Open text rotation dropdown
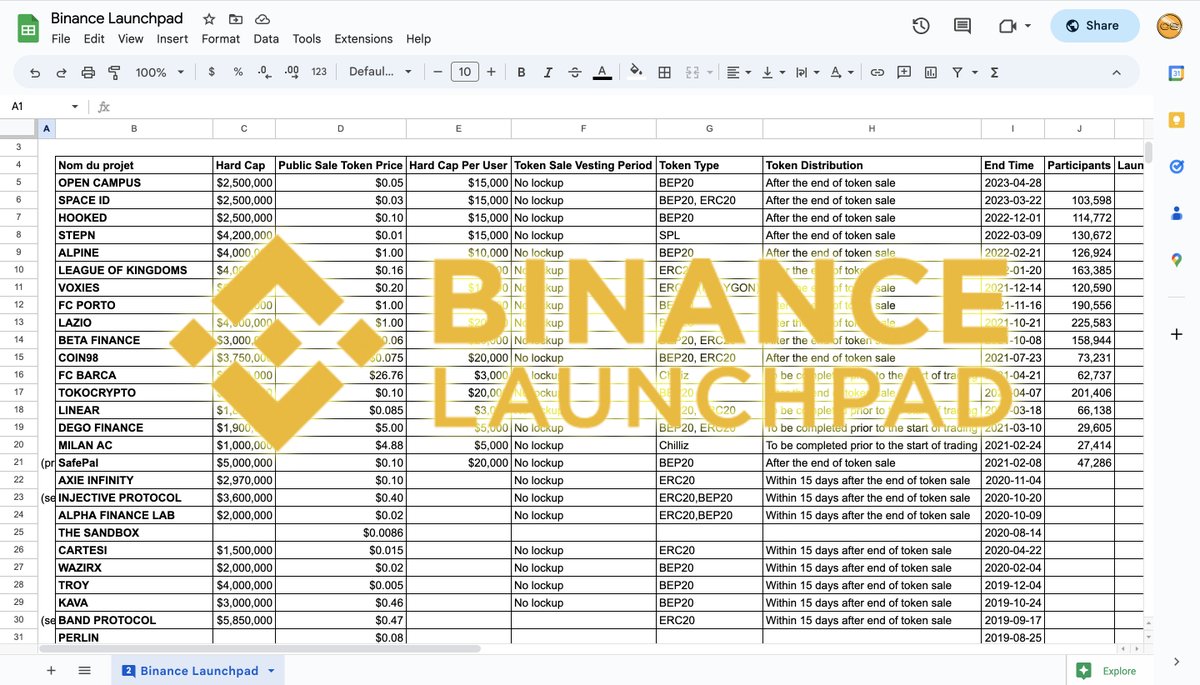Viewport: 1200px width, 685px height. (x=842, y=72)
